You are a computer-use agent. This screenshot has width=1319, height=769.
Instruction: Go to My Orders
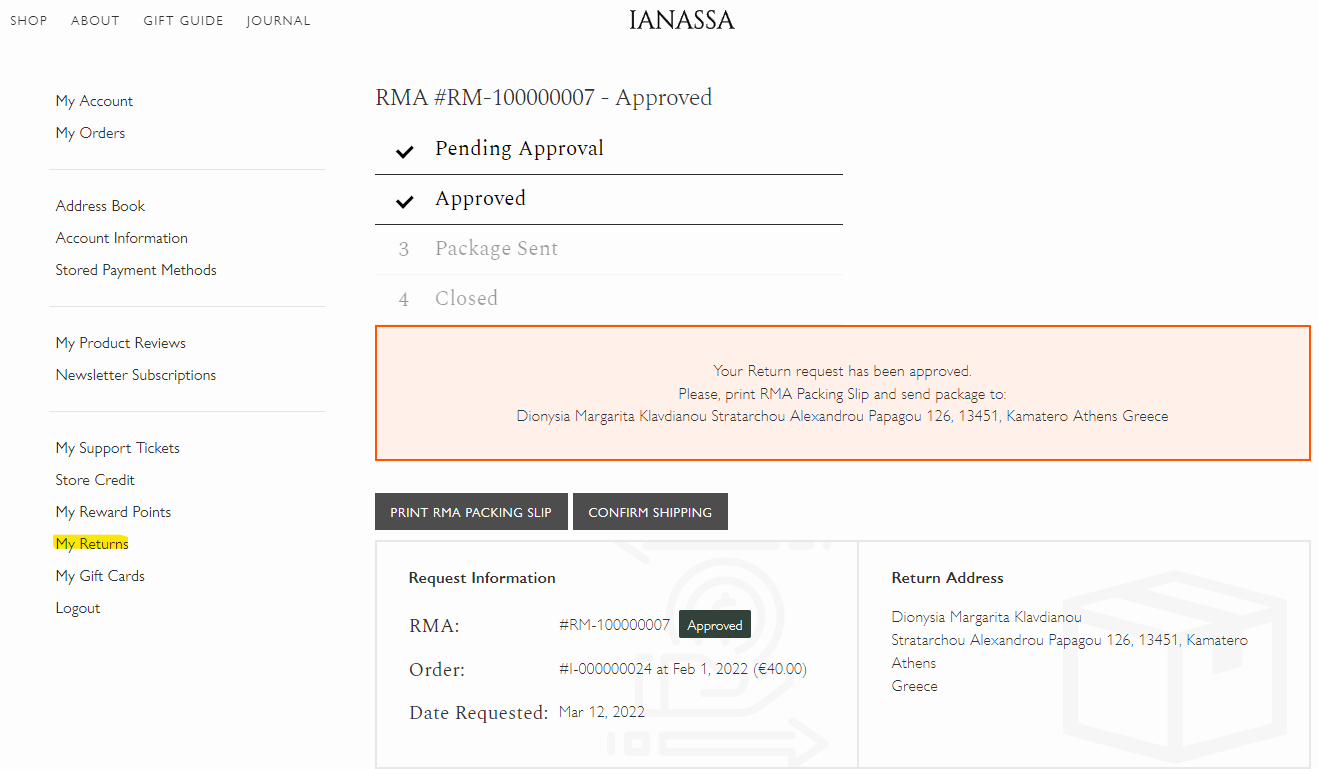[x=90, y=133]
